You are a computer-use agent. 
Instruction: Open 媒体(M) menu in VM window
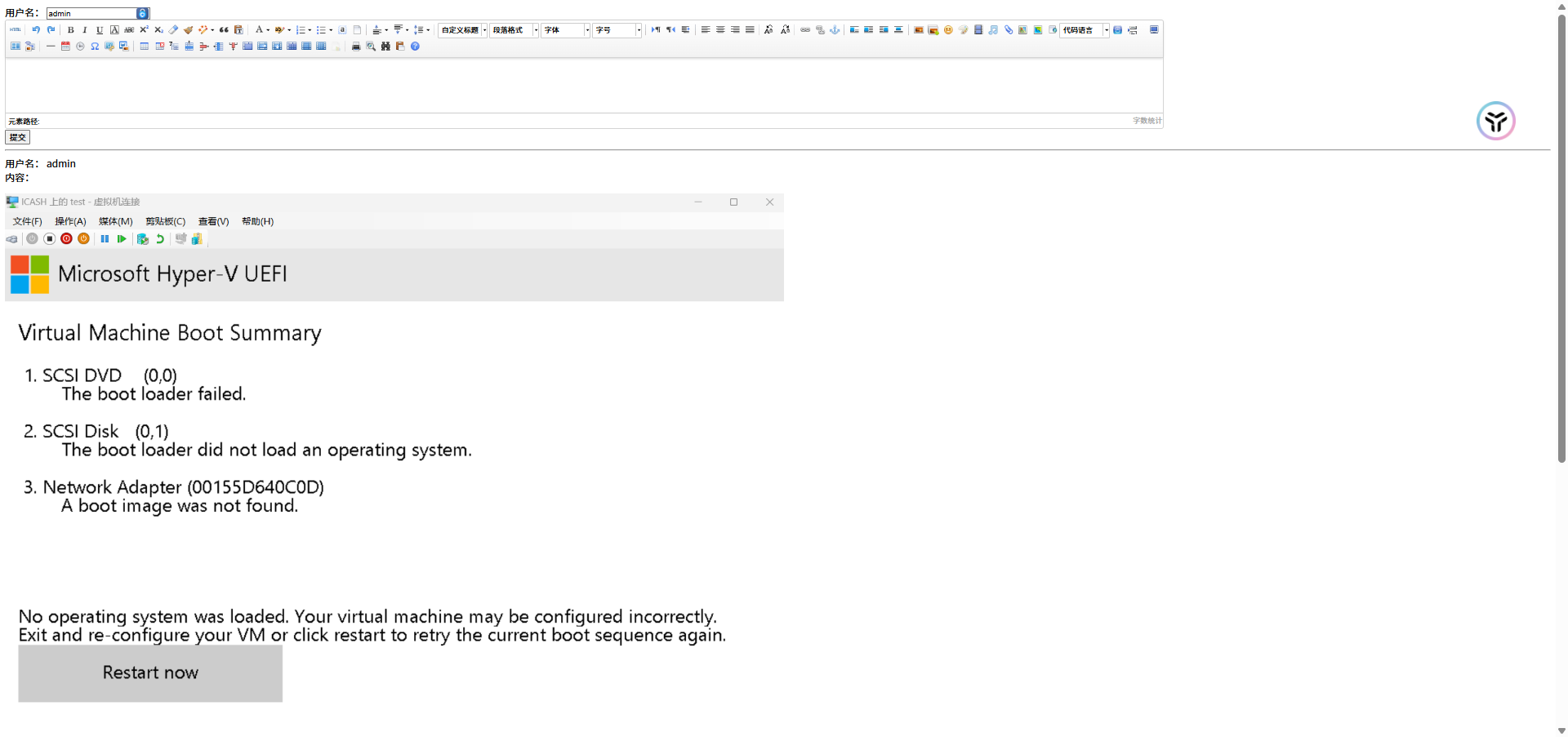pyautogui.click(x=115, y=221)
